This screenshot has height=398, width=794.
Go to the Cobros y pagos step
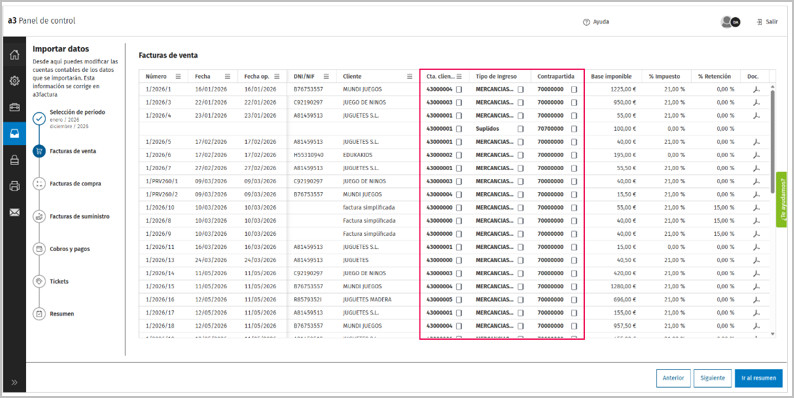tap(69, 249)
